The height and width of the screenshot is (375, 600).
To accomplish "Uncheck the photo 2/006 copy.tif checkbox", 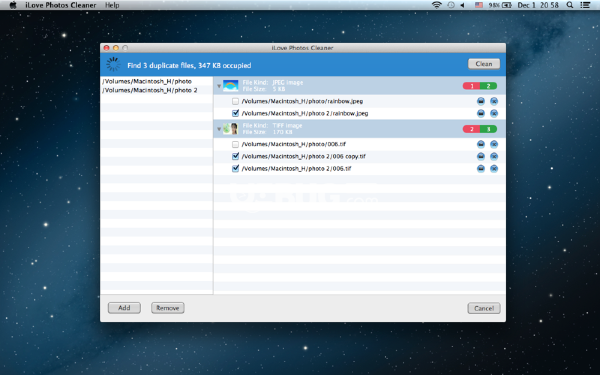I will [x=235, y=156].
